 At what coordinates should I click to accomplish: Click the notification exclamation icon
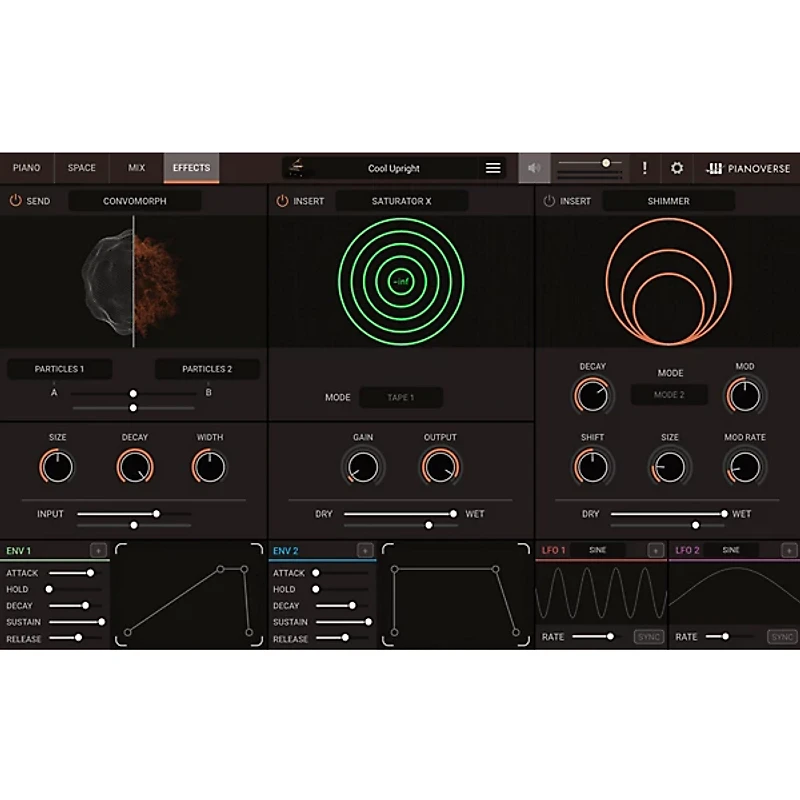[645, 168]
